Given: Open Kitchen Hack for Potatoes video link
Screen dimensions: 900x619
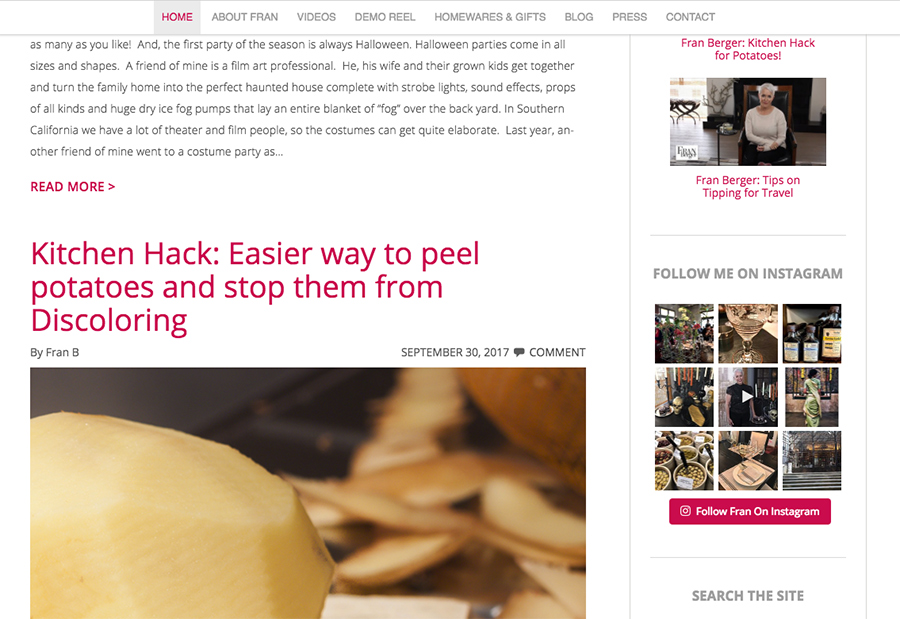Looking at the screenshot, I should tap(747, 49).
